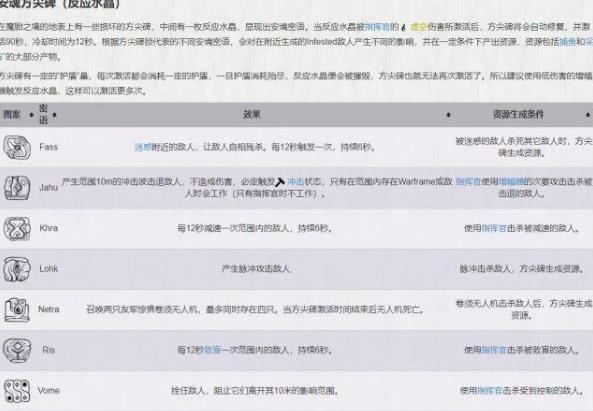Click the hammer impact icon in Jahu row
This screenshot has width=593, height=411.
tap(280, 182)
